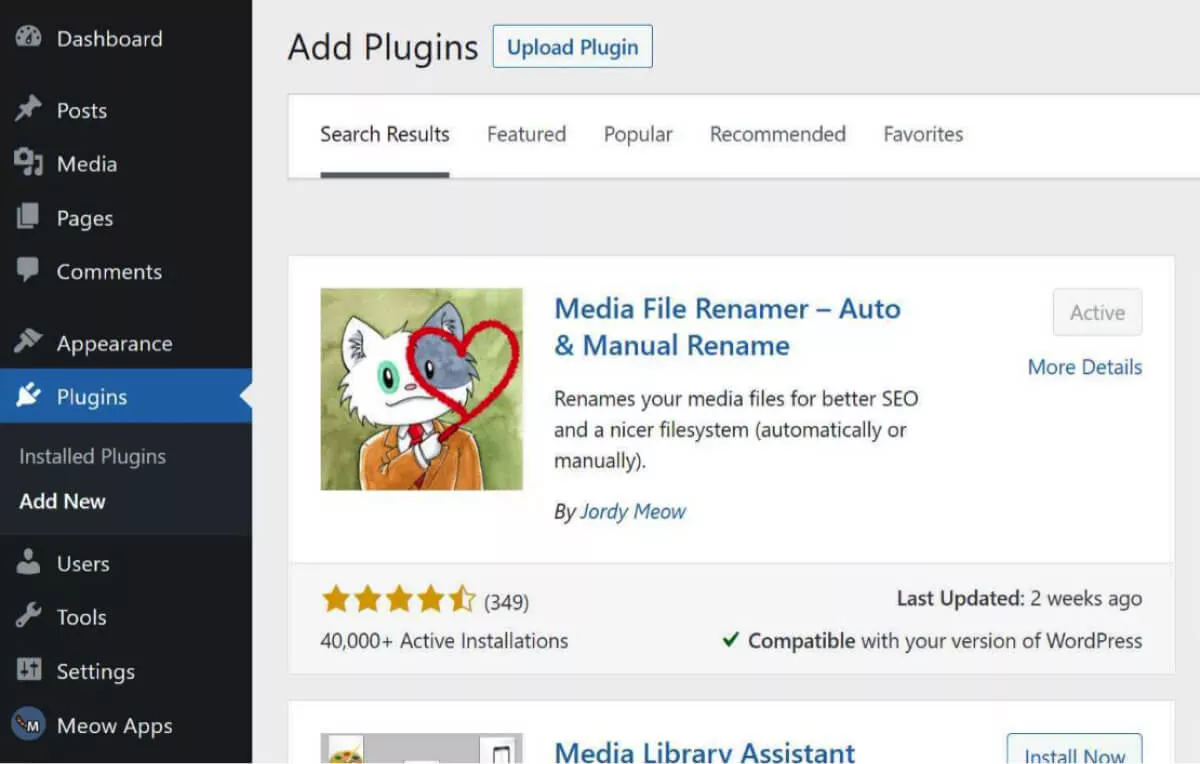Click the Tools wrench icon
Screen dimensions: 1200x764
[28, 617]
